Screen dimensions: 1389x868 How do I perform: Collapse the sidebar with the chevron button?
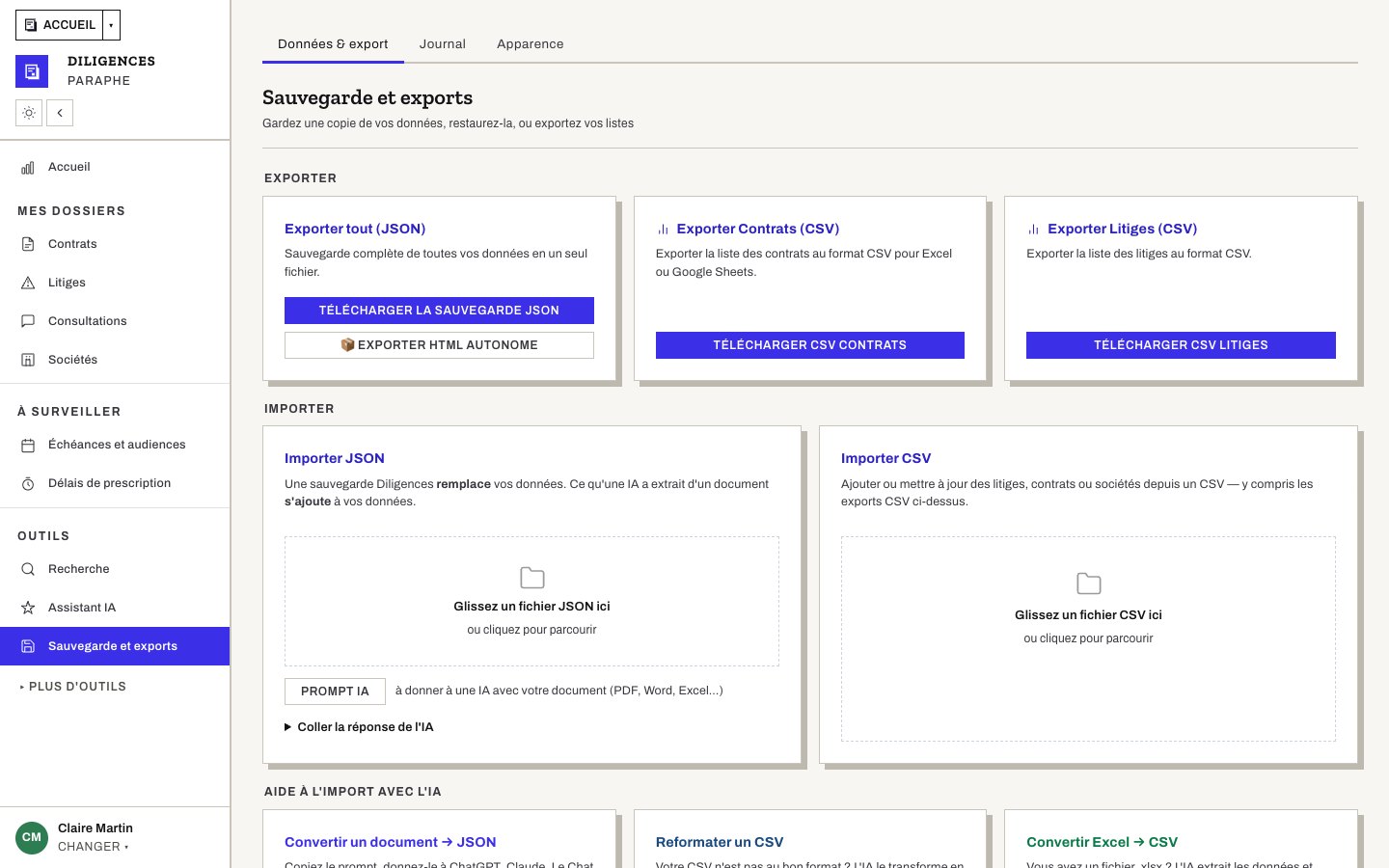[60, 113]
